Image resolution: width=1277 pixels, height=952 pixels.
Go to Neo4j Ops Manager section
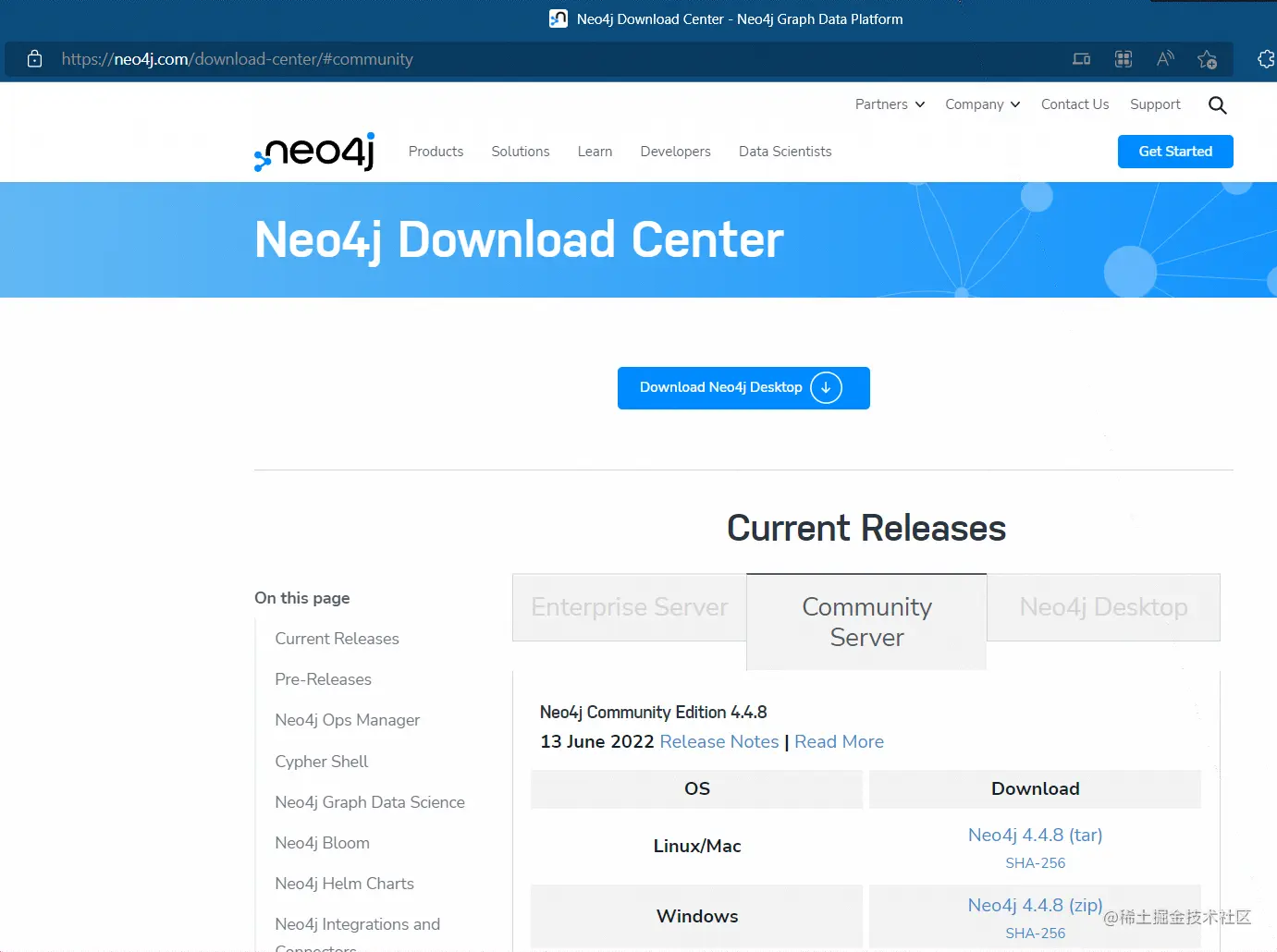coord(347,720)
